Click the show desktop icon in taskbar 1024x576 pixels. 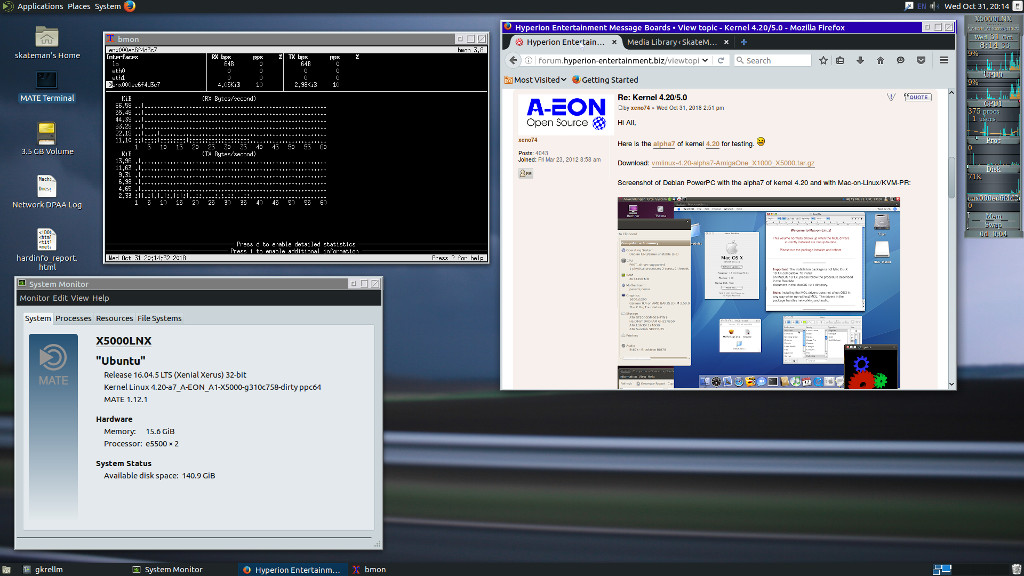click(x=7, y=569)
